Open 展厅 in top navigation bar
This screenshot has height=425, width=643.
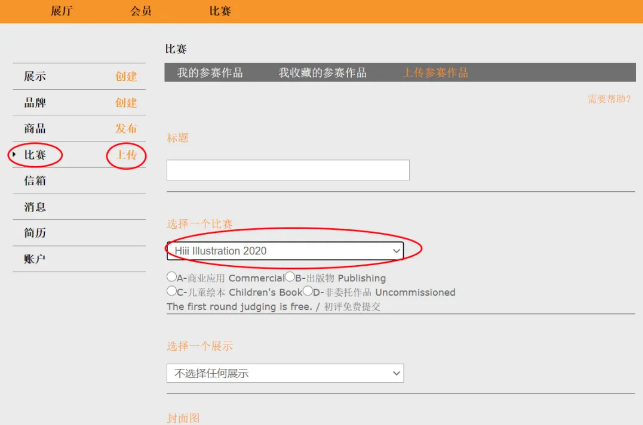(61, 11)
